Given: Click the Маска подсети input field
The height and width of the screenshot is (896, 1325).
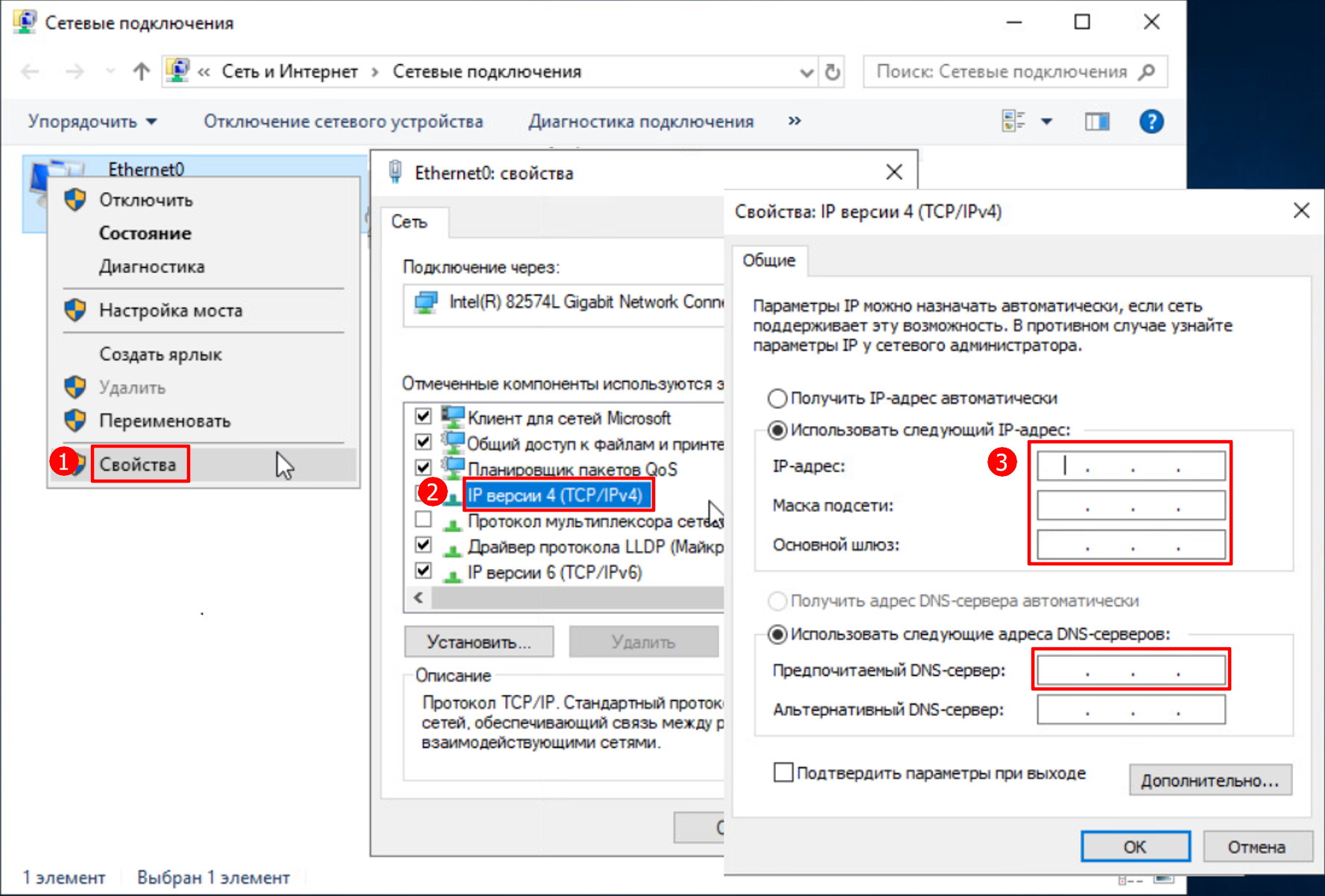Looking at the screenshot, I should pos(1131,506).
